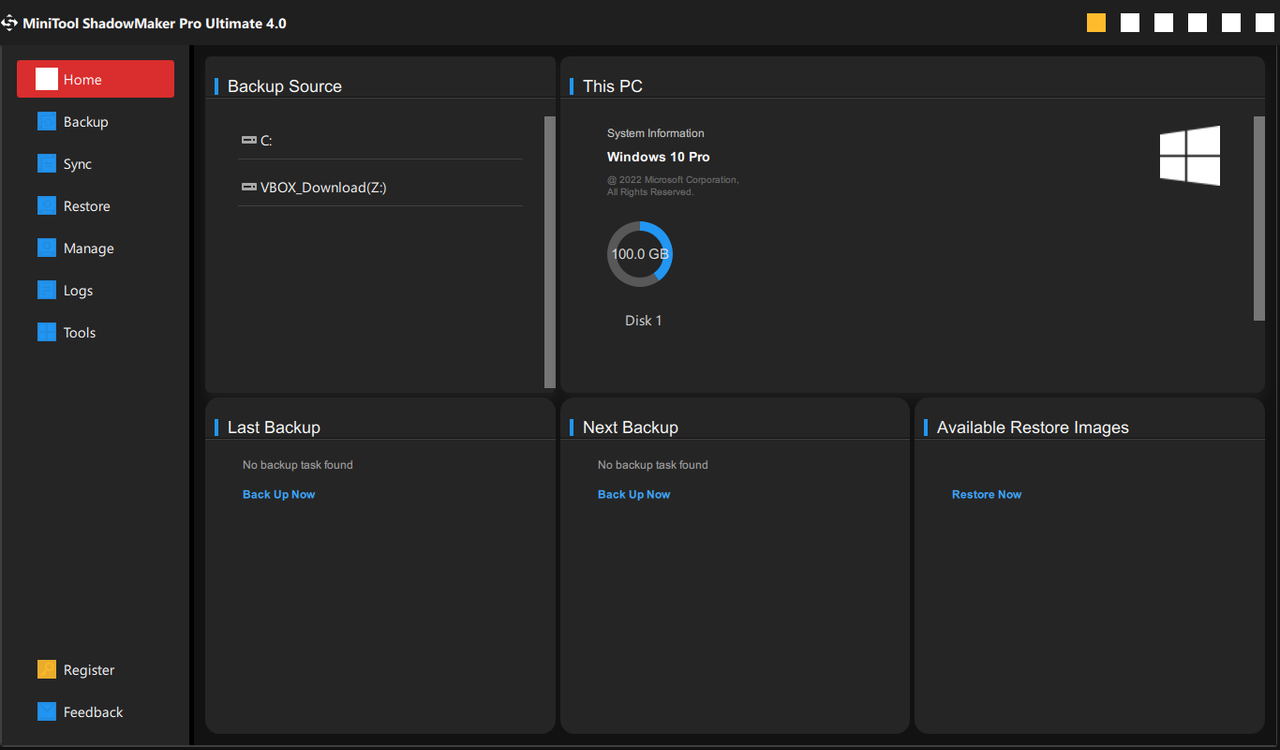Image resolution: width=1280 pixels, height=750 pixels.
Task: Open the Tools page
Action: 67,332
